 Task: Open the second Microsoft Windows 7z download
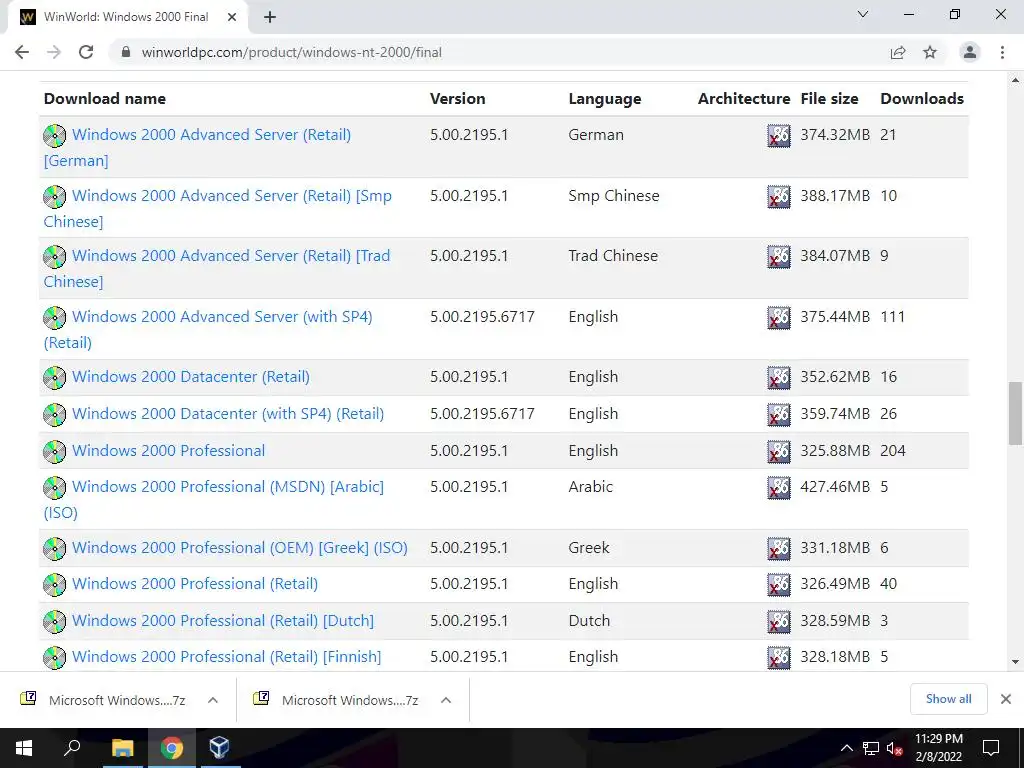[x=337, y=700]
